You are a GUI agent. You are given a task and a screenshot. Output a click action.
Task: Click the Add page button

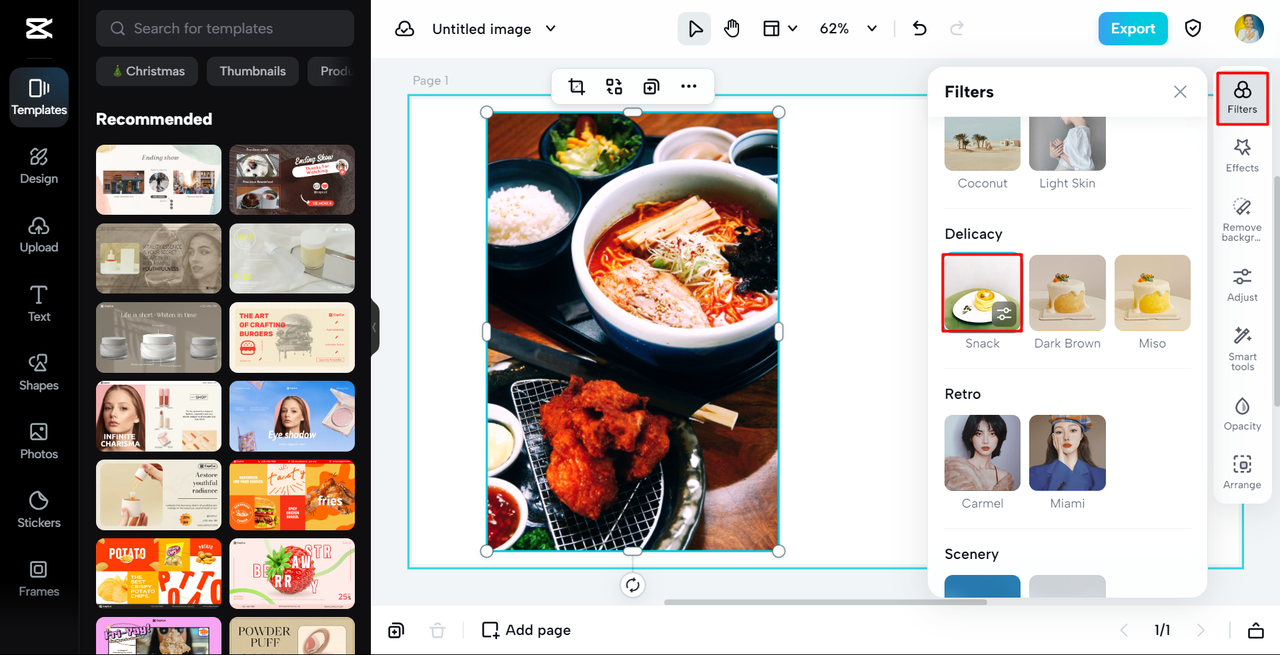click(526, 630)
